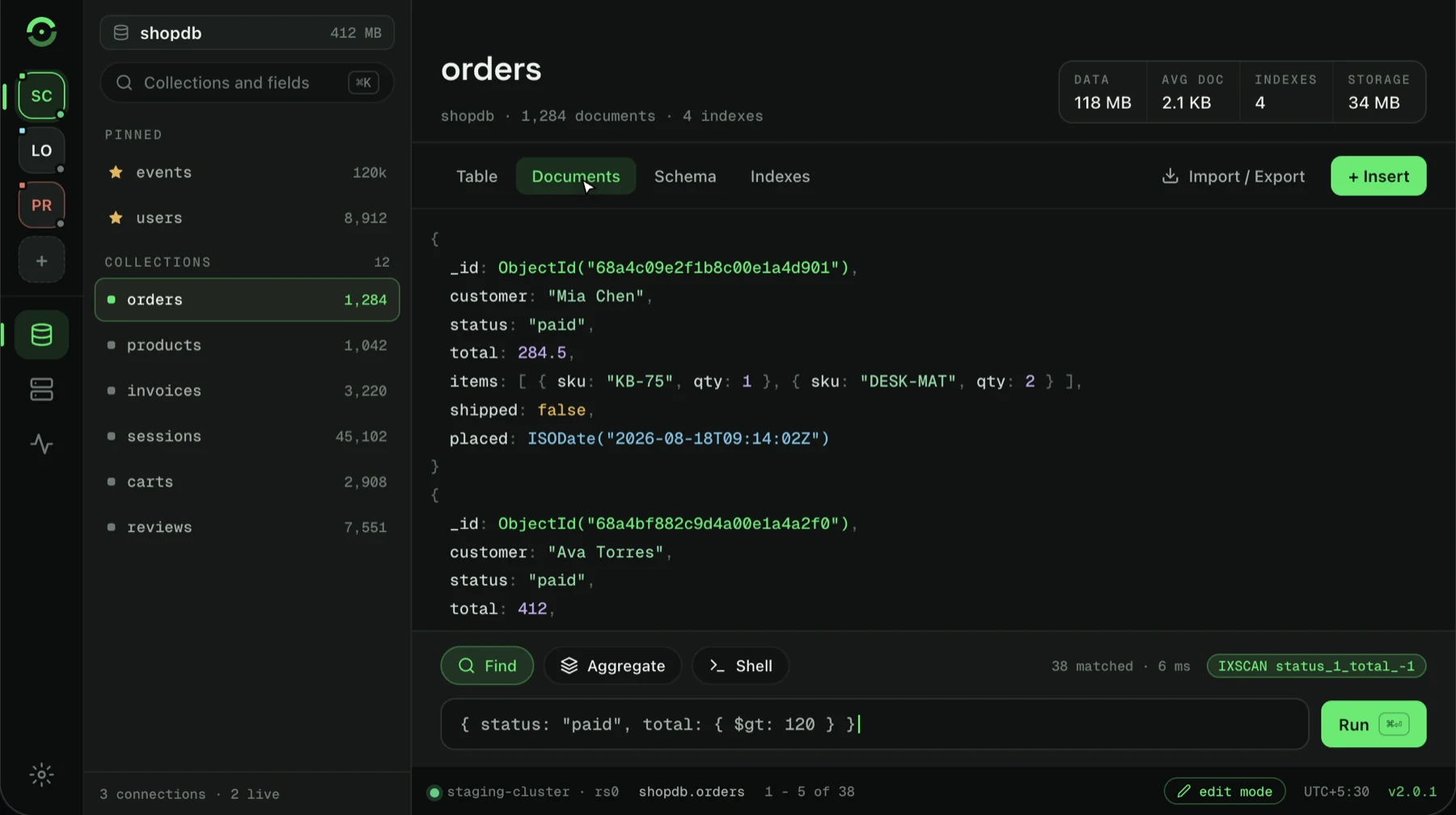The image size is (1456, 815).
Task: Click the star icon next to users
Action: [x=116, y=217]
